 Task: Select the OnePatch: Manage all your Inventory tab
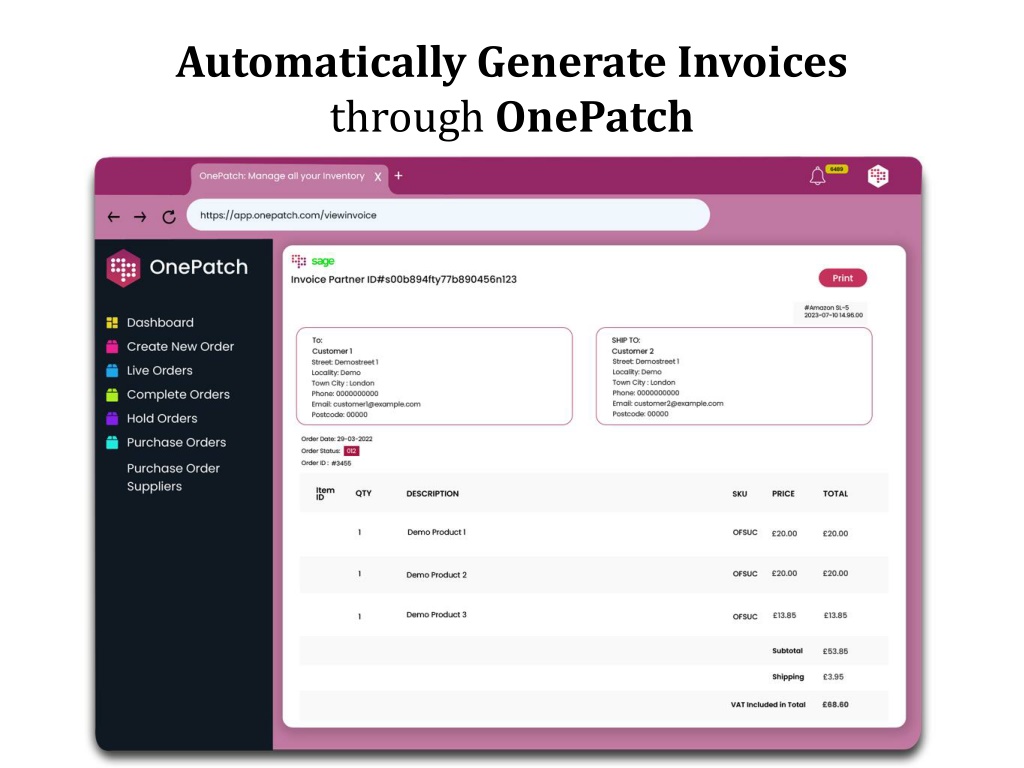coord(289,176)
